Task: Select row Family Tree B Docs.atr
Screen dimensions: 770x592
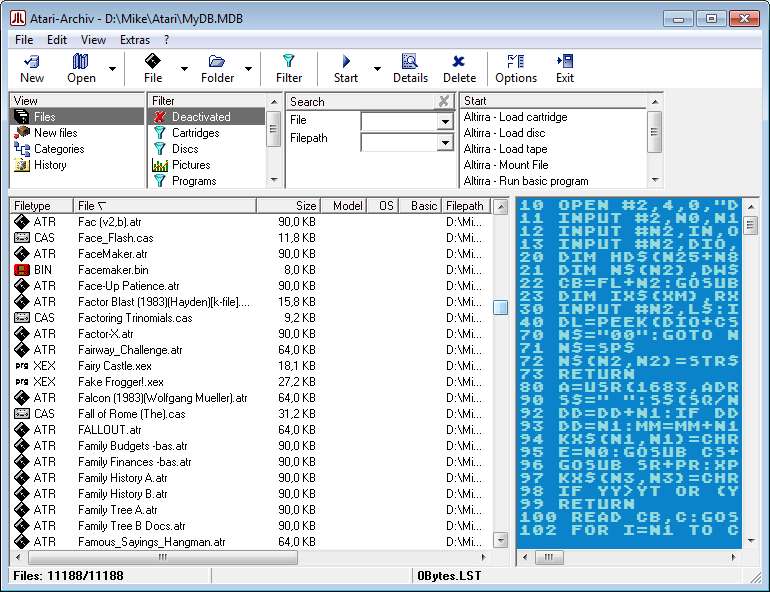Action: tap(250, 526)
